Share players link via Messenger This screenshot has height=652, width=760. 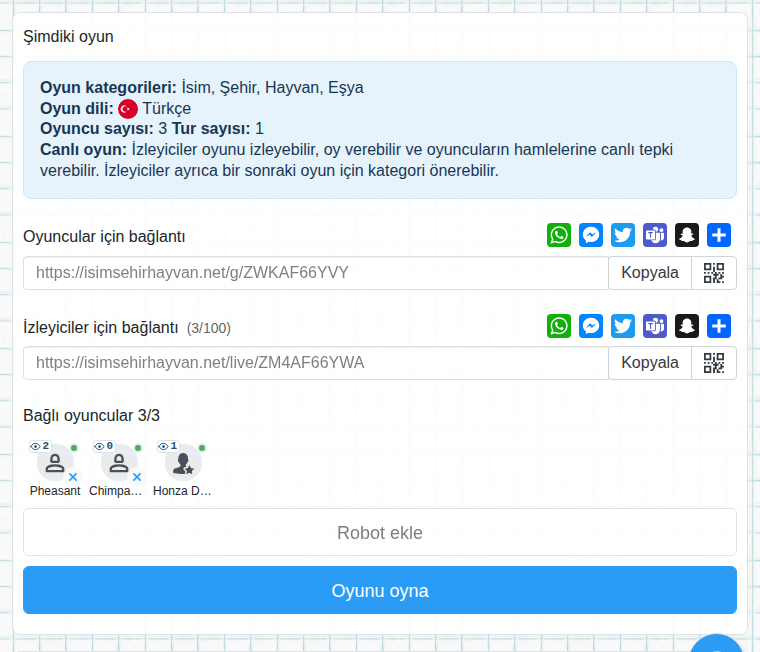(591, 235)
